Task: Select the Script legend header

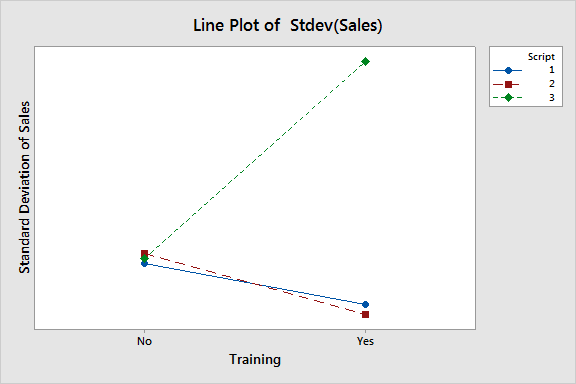Action: click(x=541, y=57)
